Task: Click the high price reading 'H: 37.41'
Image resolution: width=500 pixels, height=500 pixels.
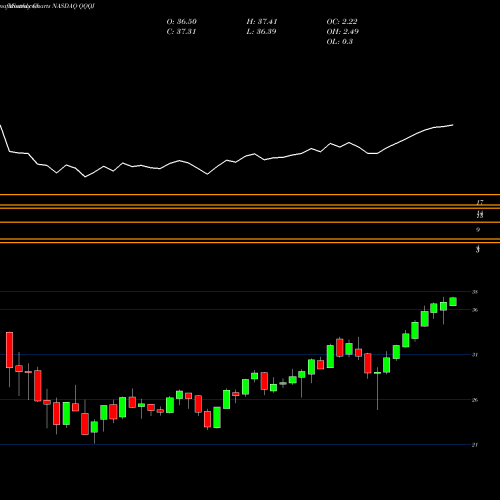Action: click(262, 22)
